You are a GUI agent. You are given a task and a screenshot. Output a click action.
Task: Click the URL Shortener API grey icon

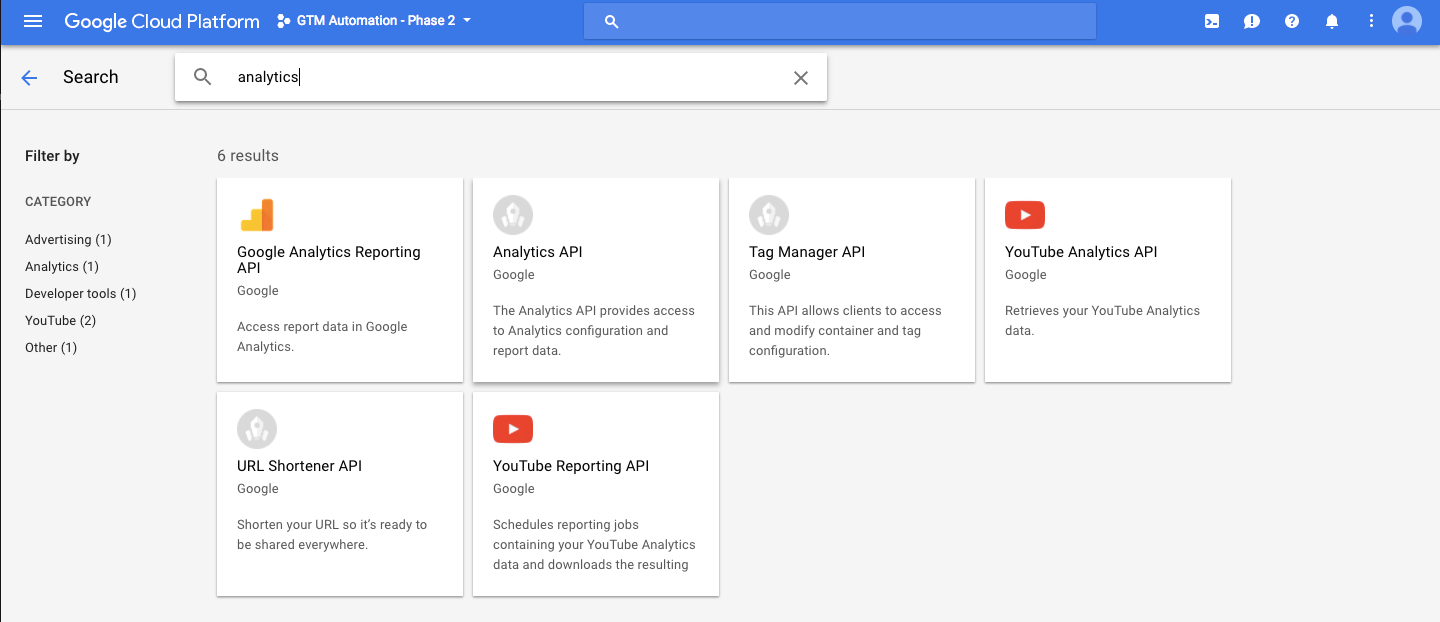tap(257, 429)
